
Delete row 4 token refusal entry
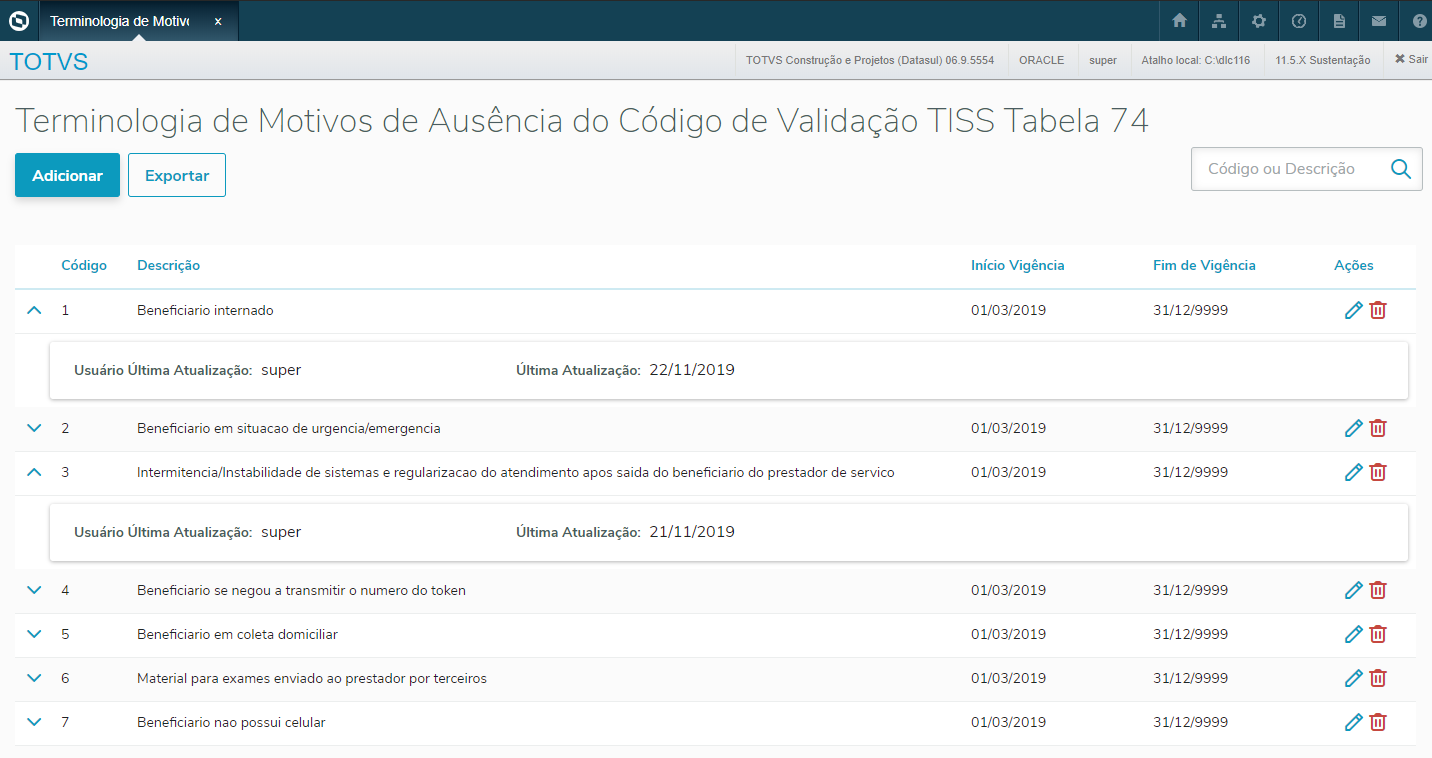click(1378, 590)
